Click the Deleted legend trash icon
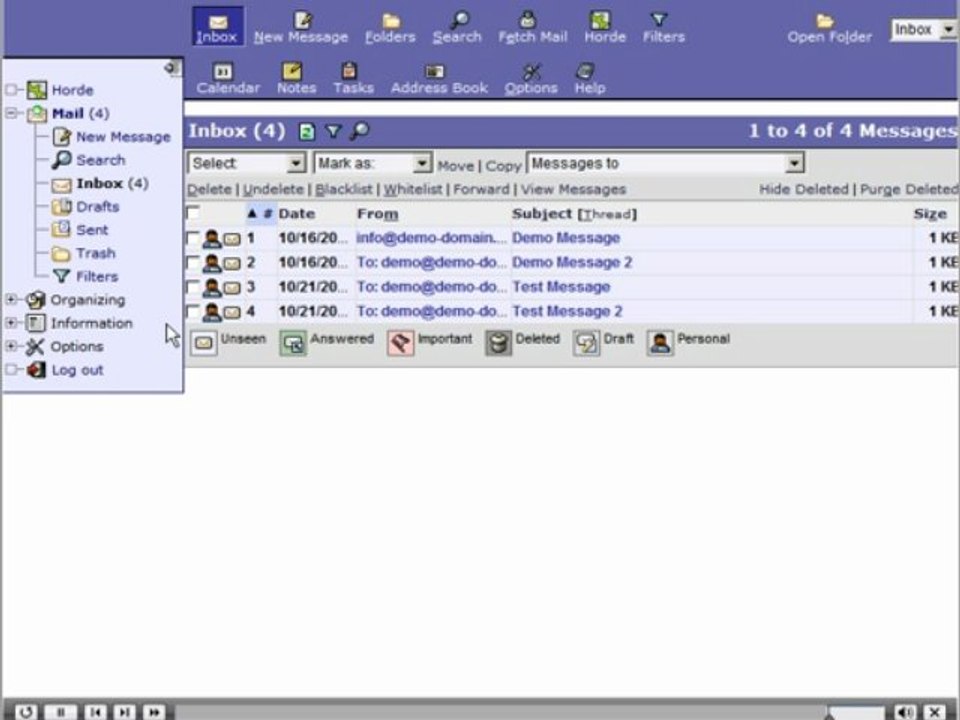Viewport: 960px width, 720px height. 498,343
